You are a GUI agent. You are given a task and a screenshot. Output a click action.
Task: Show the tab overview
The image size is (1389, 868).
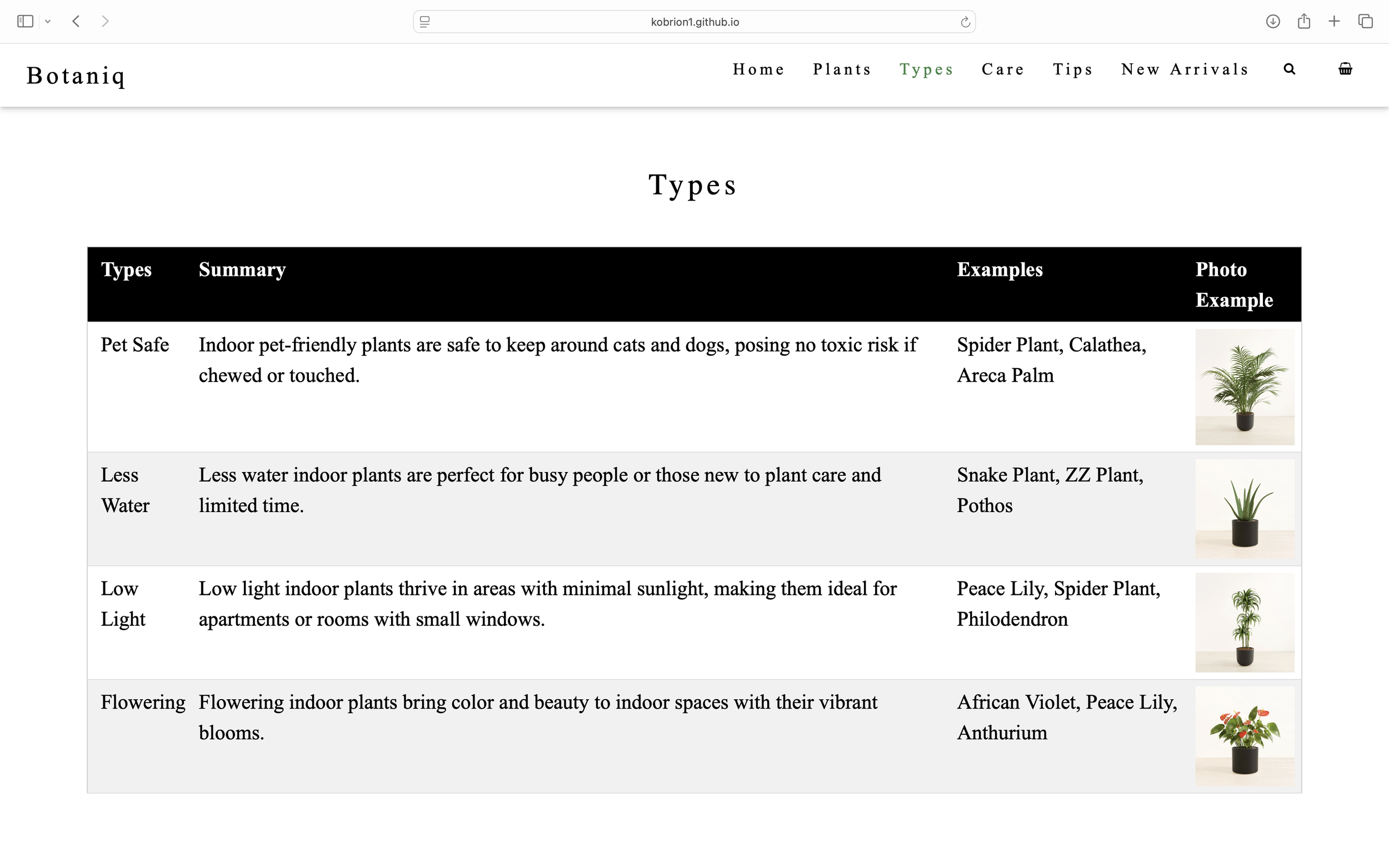point(1366,21)
